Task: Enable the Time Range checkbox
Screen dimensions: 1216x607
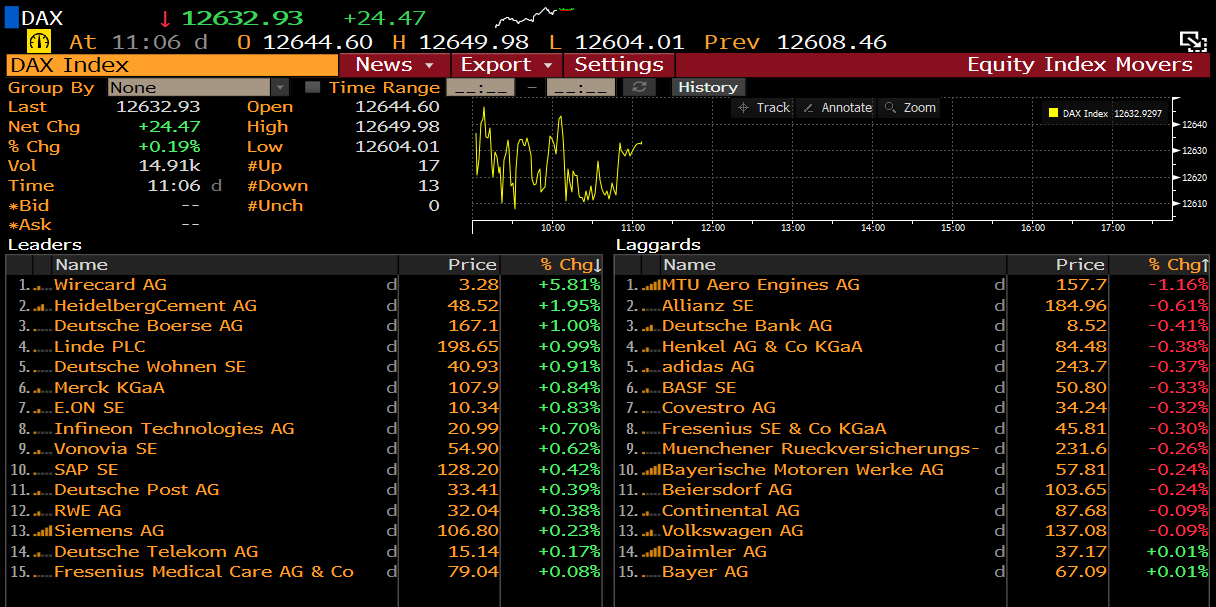Action: [313, 87]
